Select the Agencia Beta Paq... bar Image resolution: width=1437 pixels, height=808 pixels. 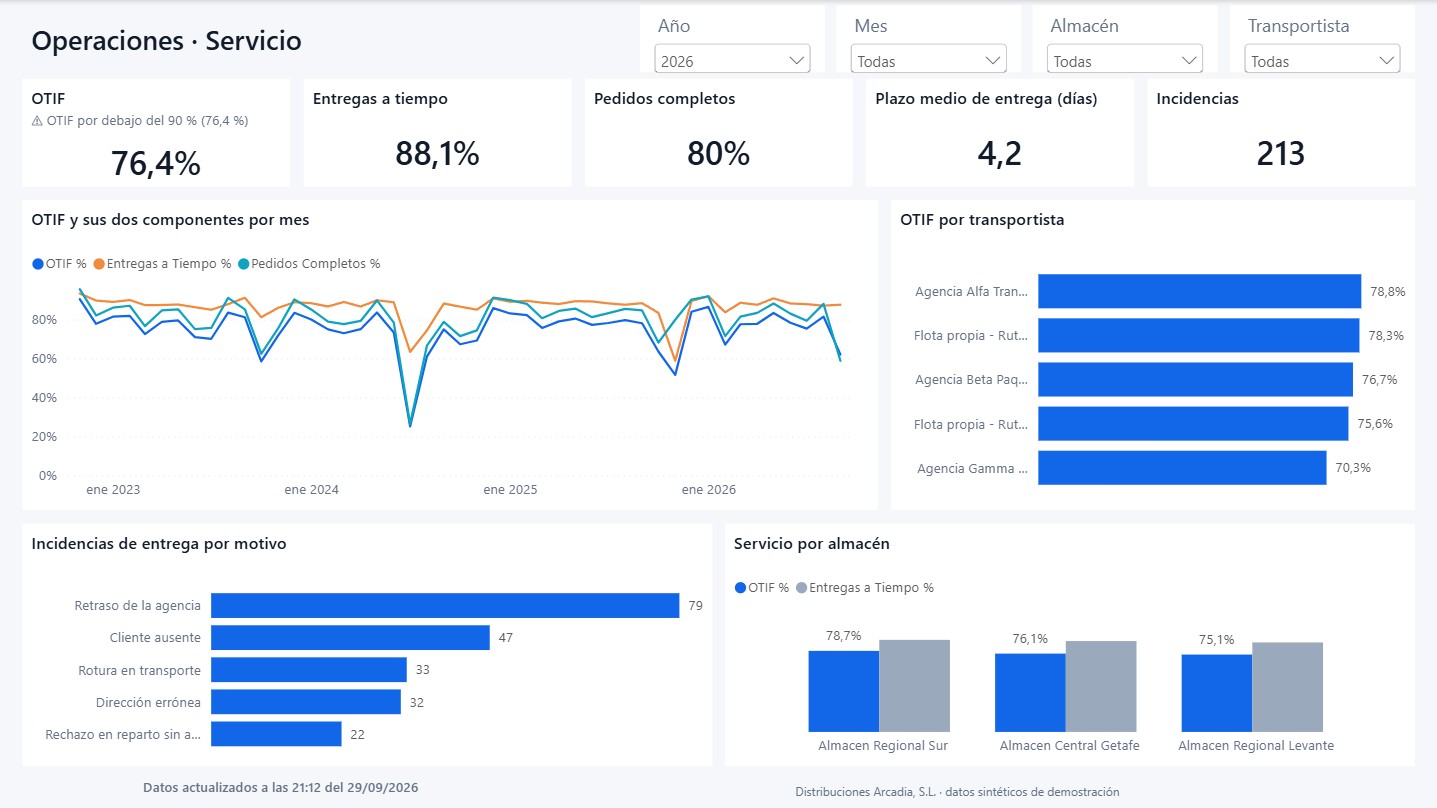pos(1195,379)
